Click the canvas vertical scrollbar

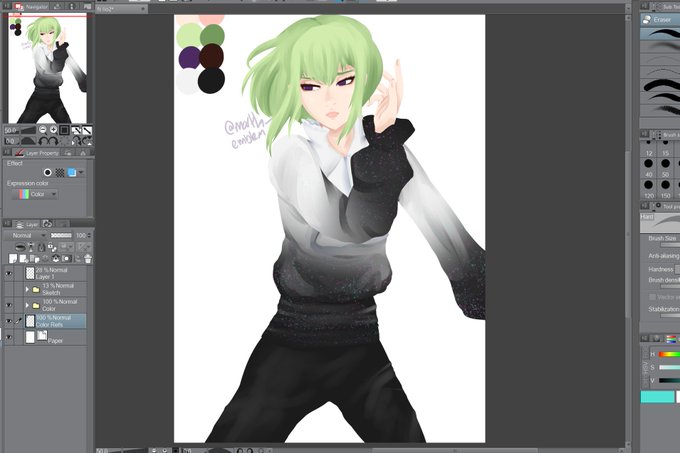(628, 234)
